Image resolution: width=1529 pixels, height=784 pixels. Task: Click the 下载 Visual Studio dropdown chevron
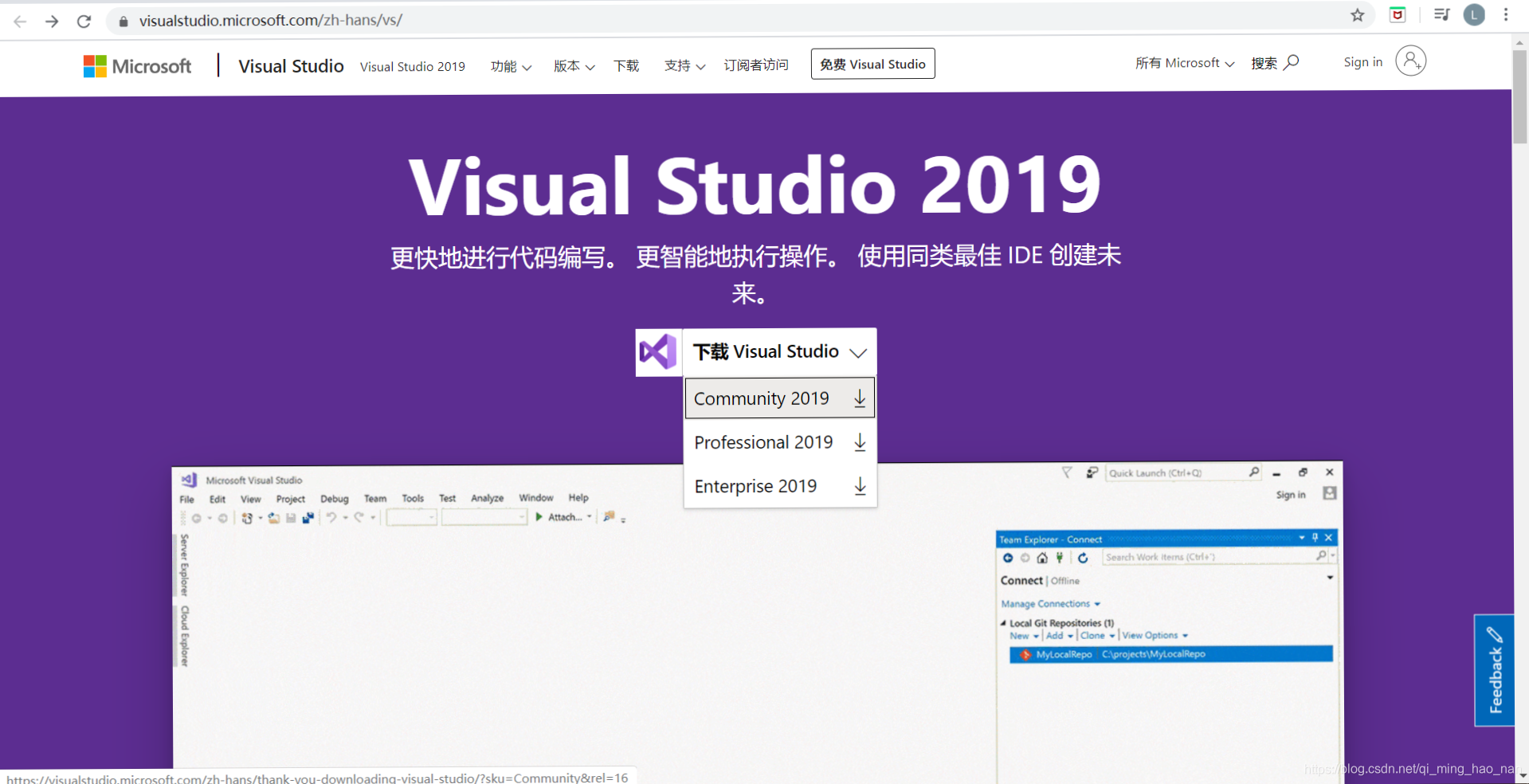[x=858, y=353]
